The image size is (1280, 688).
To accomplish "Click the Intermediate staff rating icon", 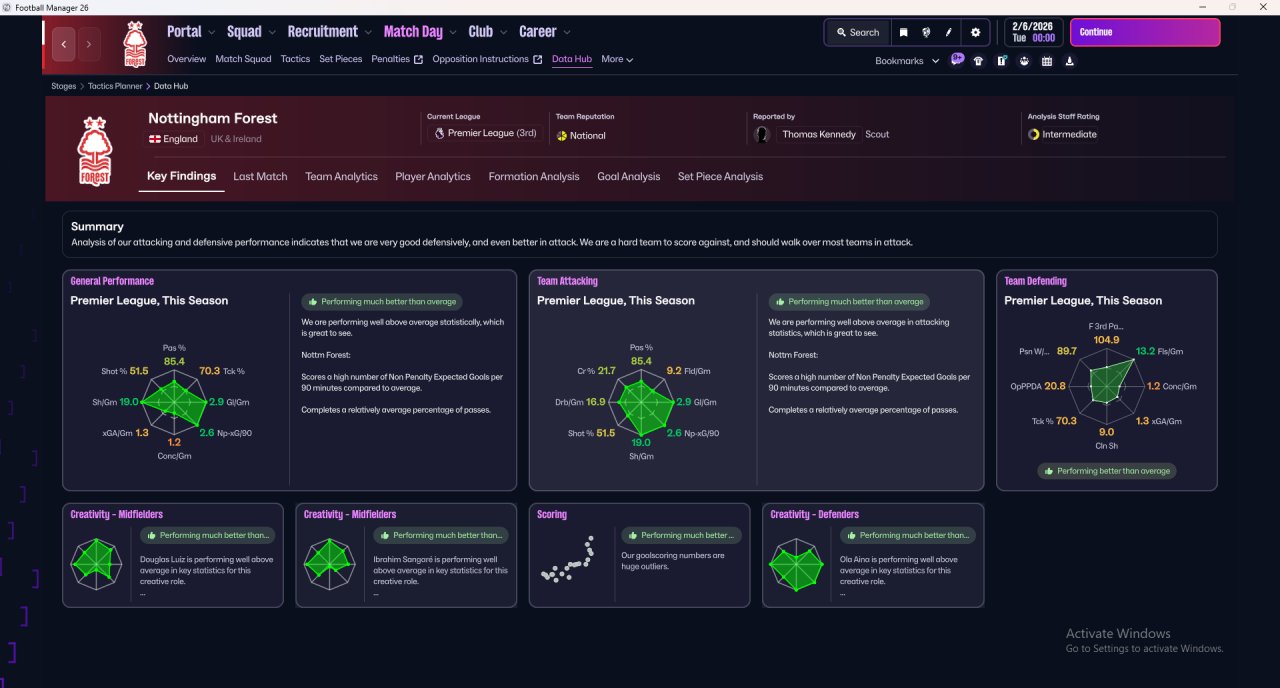I will tap(1034, 134).
